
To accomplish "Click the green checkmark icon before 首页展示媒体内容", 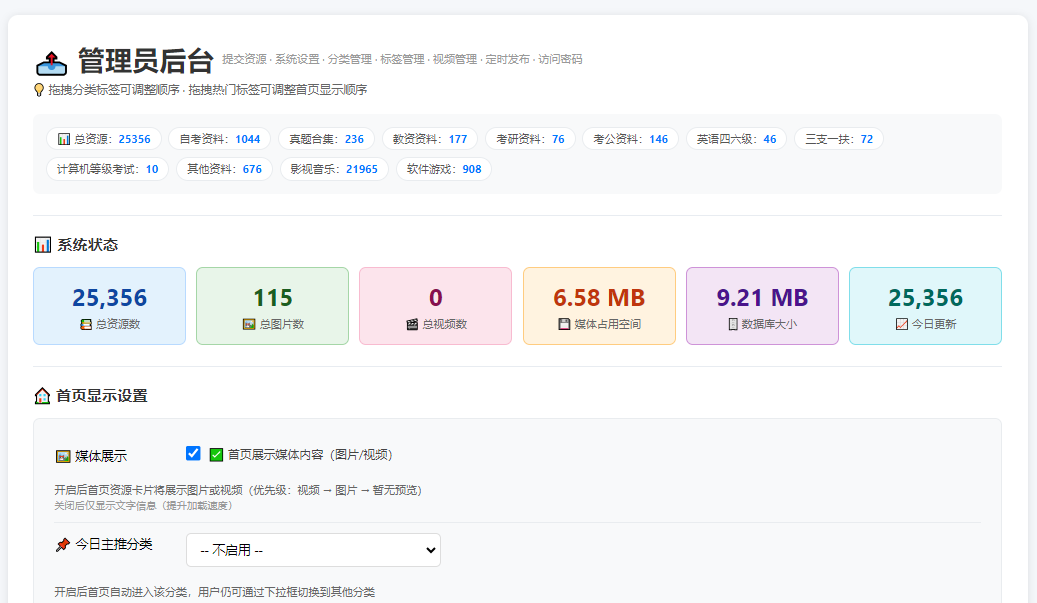I will point(216,454).
